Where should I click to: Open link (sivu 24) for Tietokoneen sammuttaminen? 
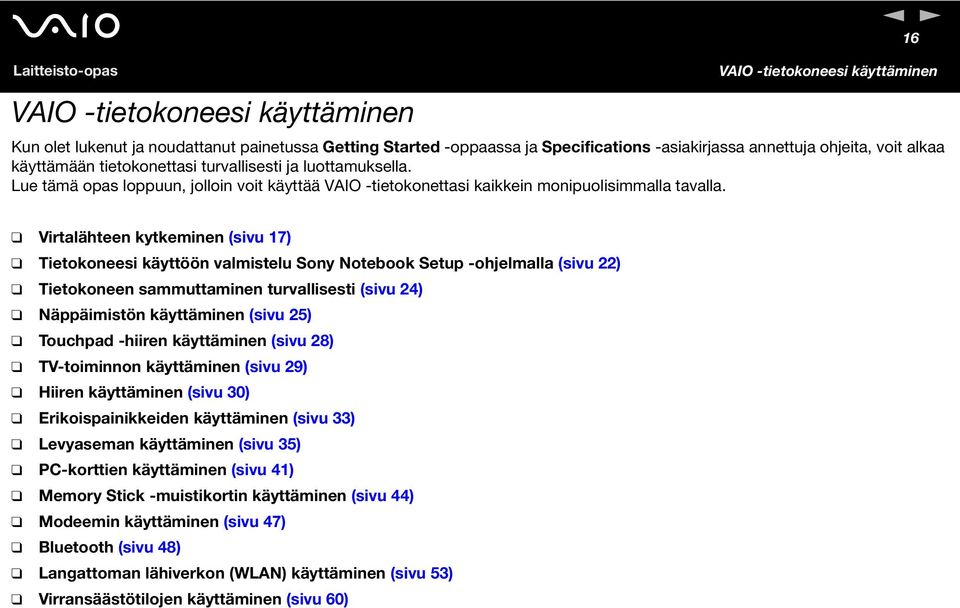pyautogui.click(x=391, y=289)
